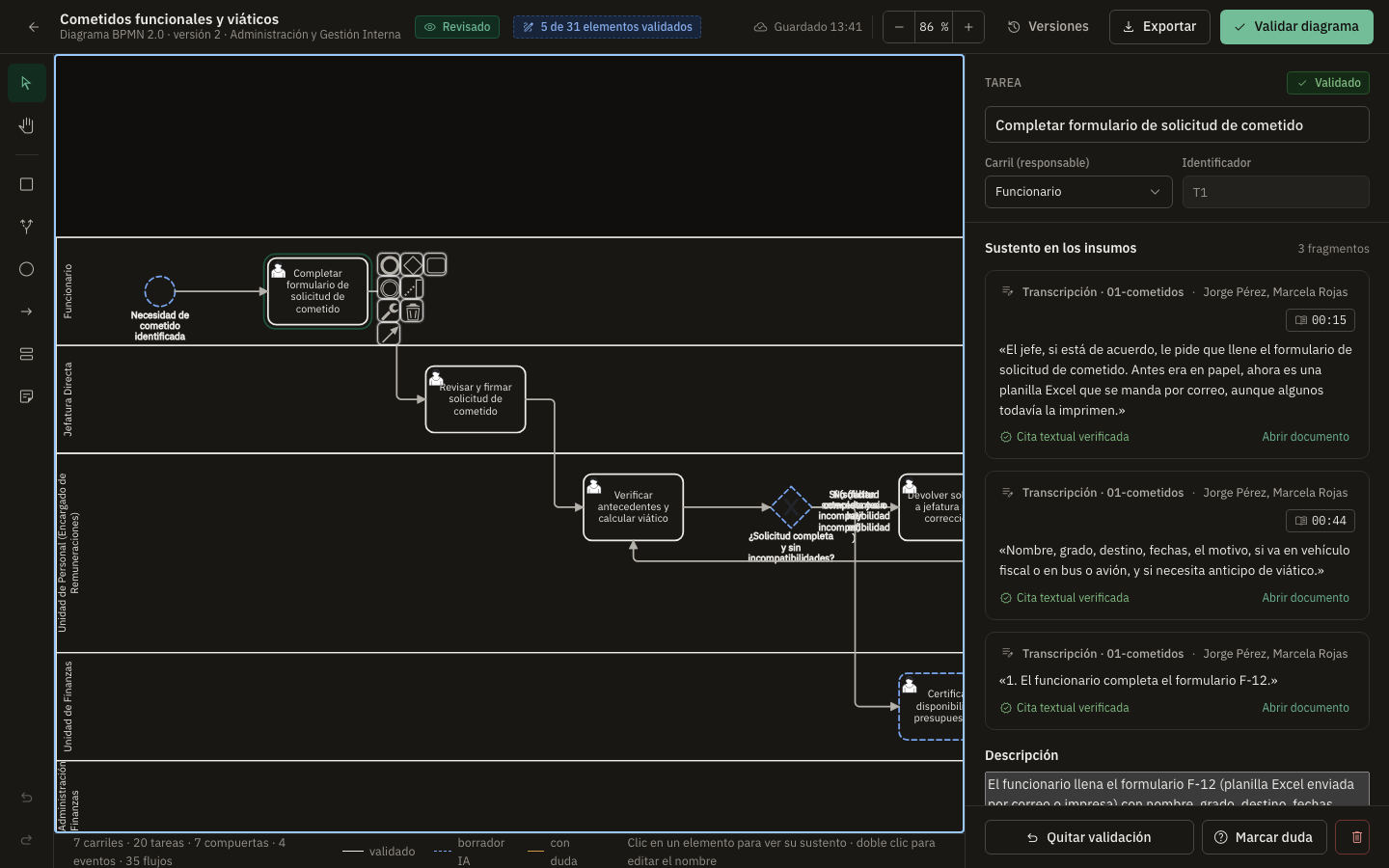Open document for the formulario F-12 quote
This screenshot has height=868, width=1389.
pos(1305,708)
